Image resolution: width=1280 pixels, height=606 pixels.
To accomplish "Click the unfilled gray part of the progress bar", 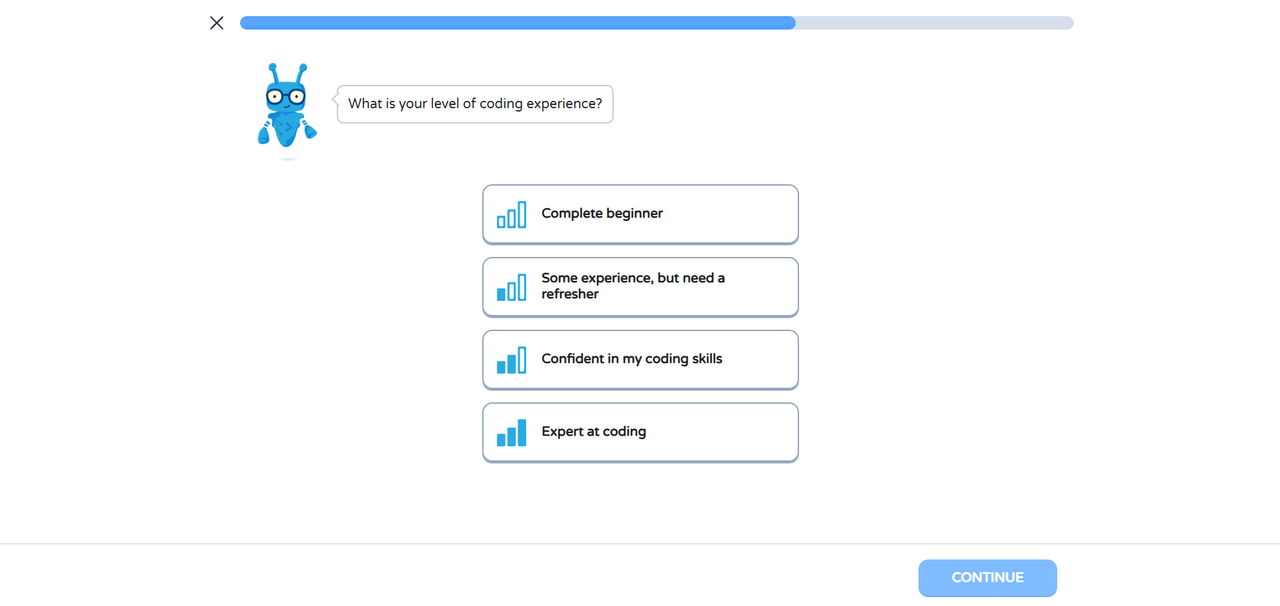I will (x=935, y=23).
